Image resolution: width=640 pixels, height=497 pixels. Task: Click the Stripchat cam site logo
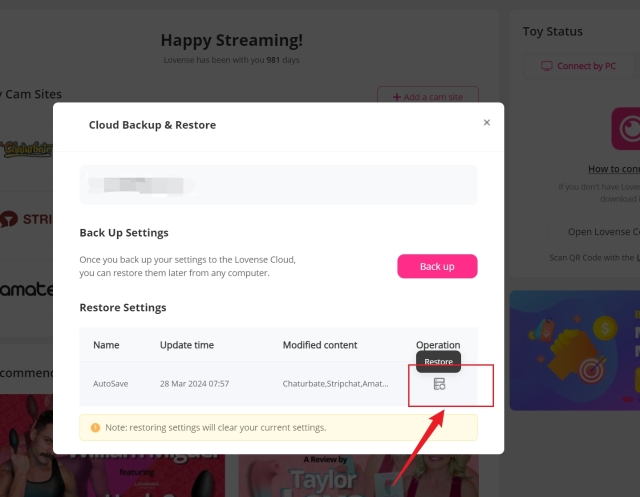pos(26,219)
